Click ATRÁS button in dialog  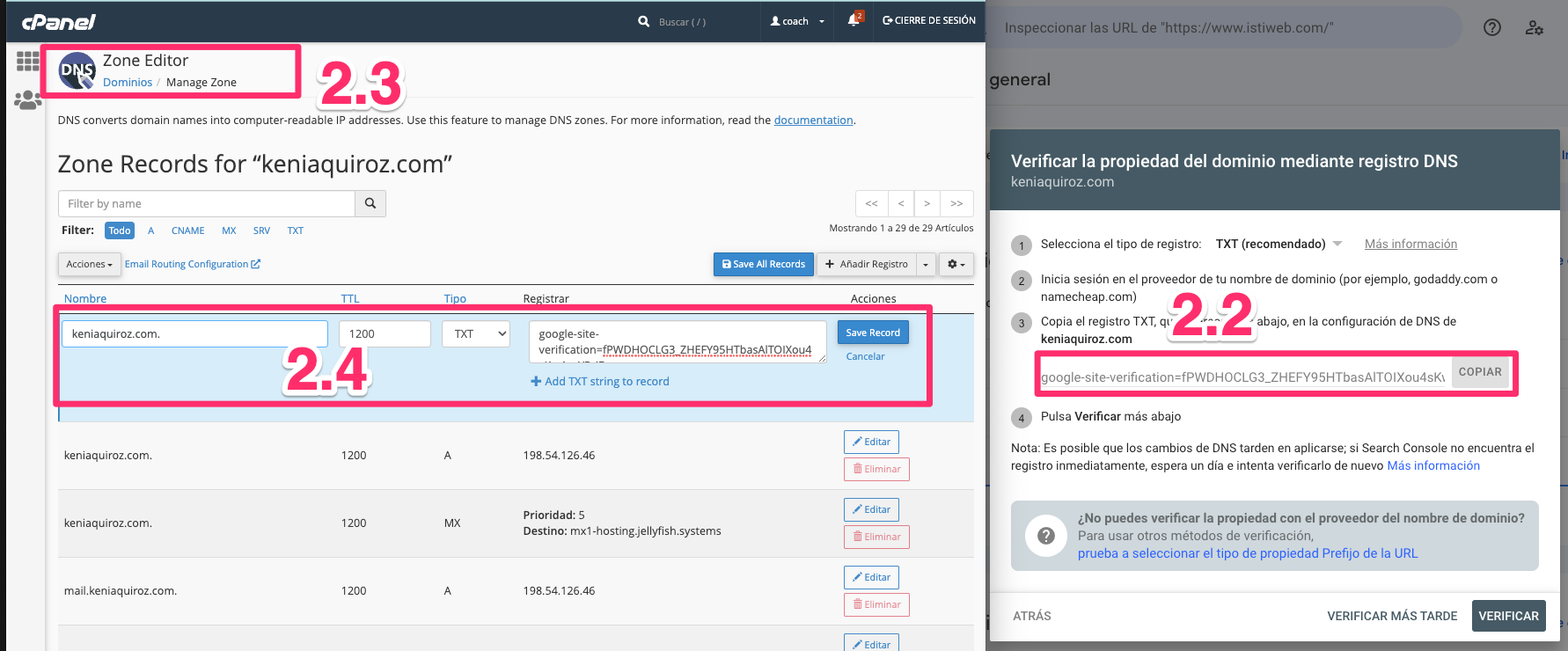click(1031, 616)
